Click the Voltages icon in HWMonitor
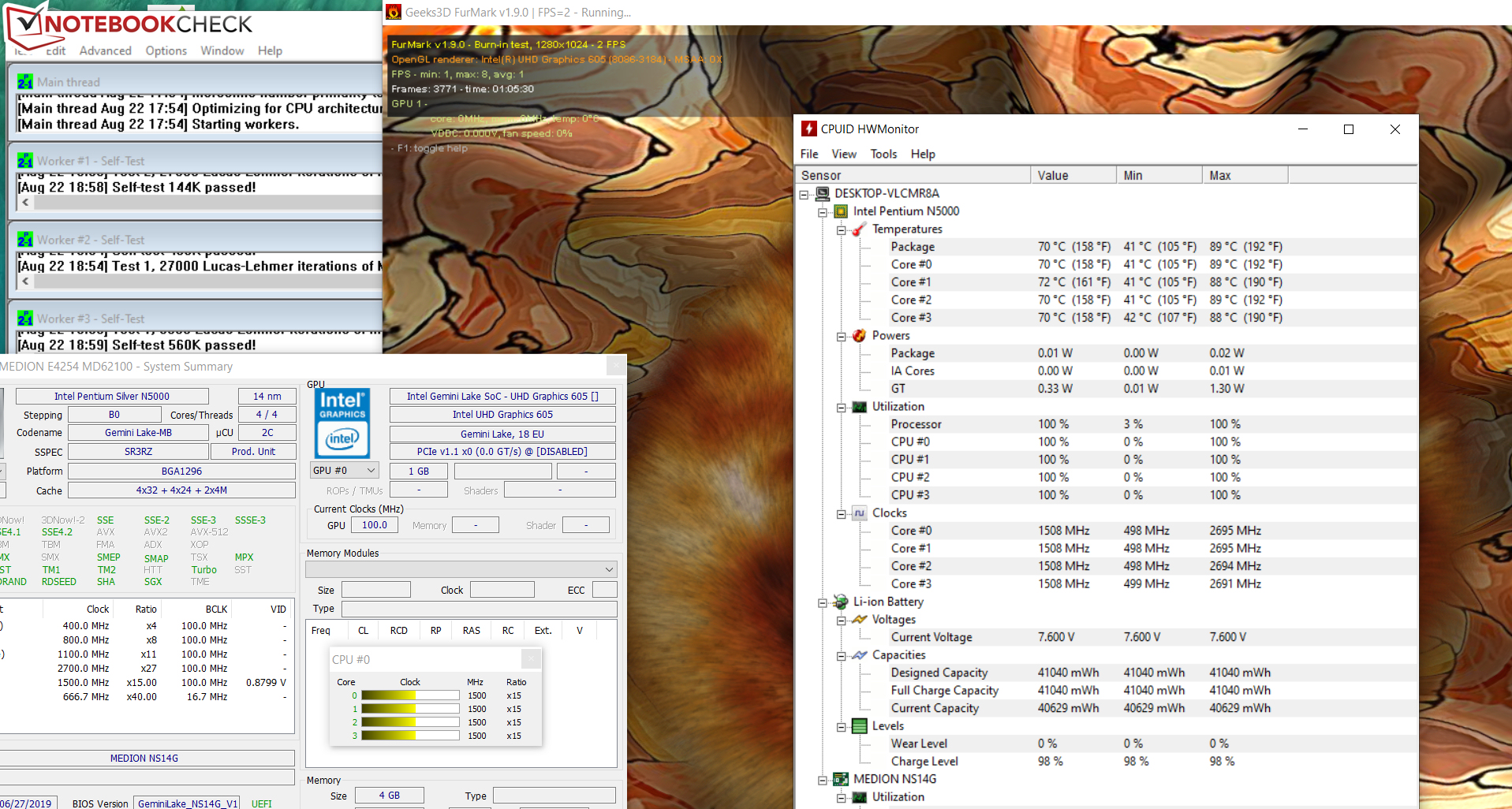 click(x=860, y=620)
